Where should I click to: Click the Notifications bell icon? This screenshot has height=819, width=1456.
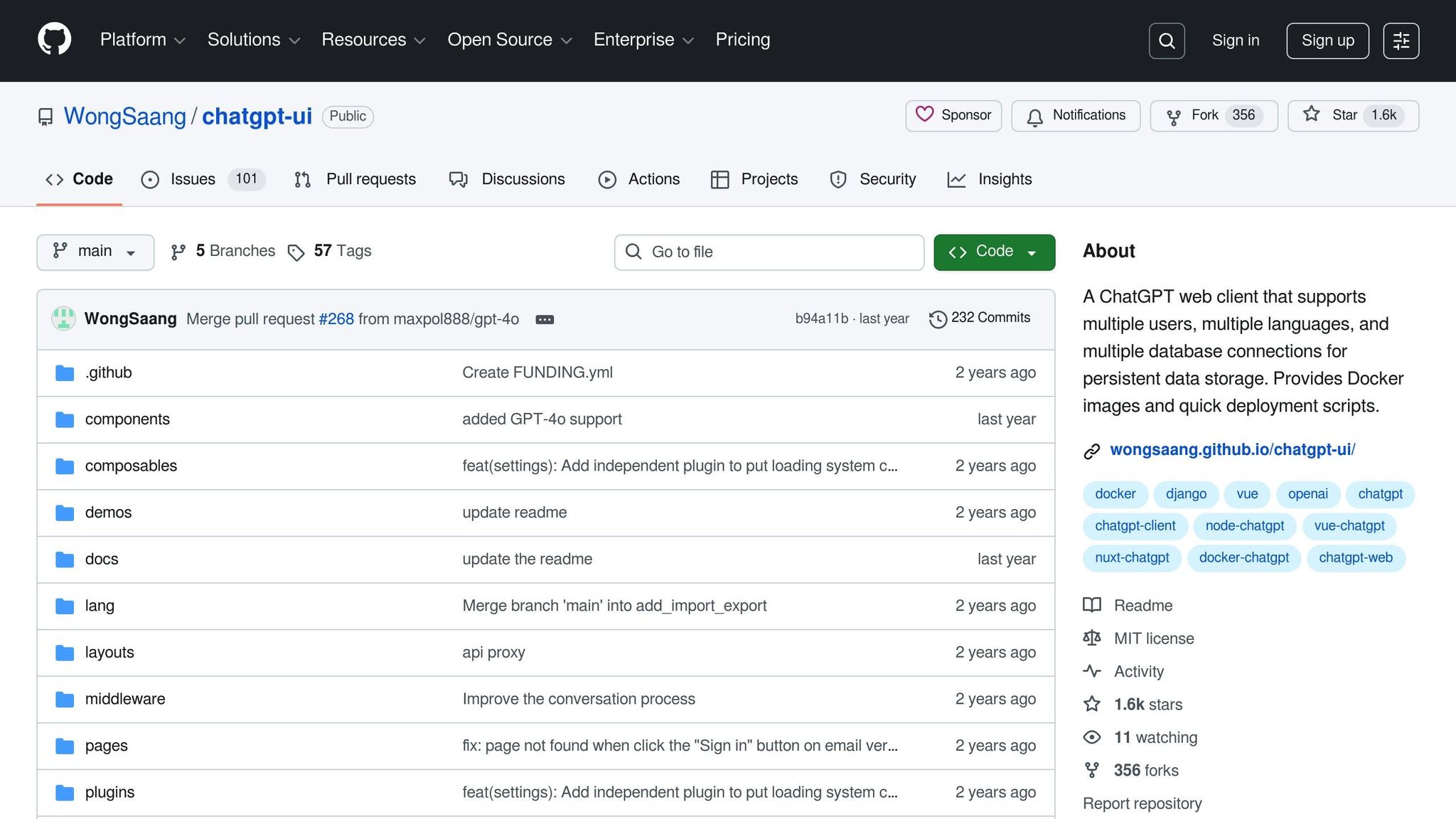1035,116
